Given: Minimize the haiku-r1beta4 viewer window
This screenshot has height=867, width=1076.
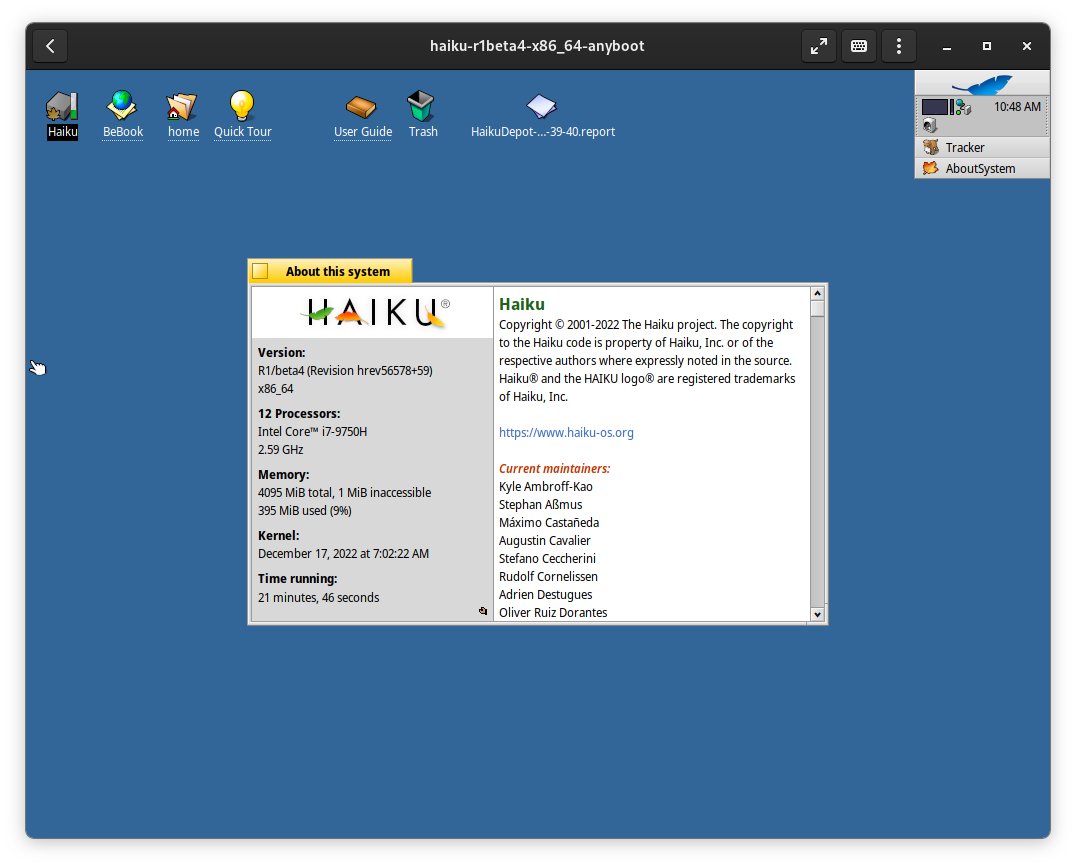Looking at the screenshot, I should coord(947,46).
